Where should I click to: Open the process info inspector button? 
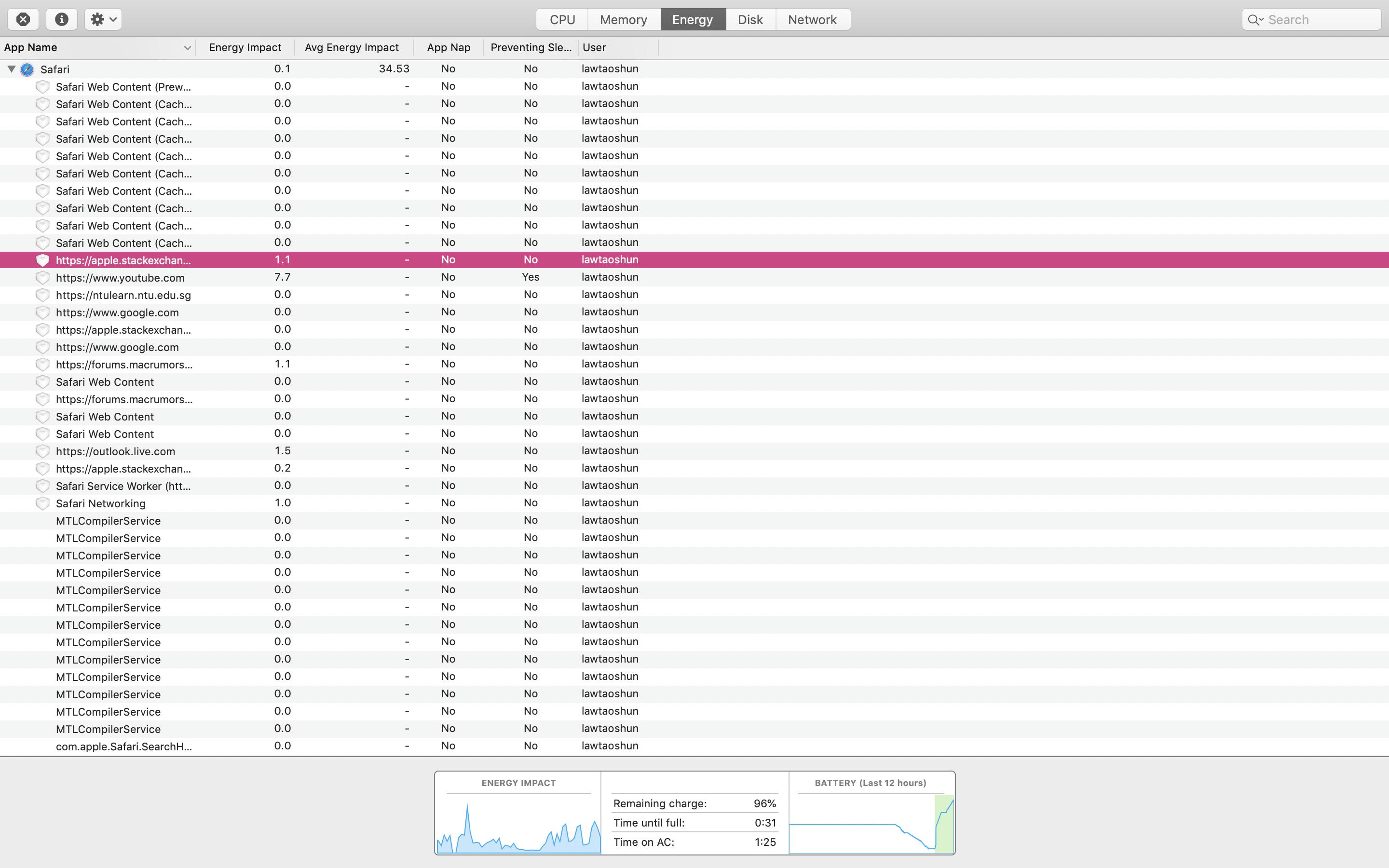(x=61, y=19)
